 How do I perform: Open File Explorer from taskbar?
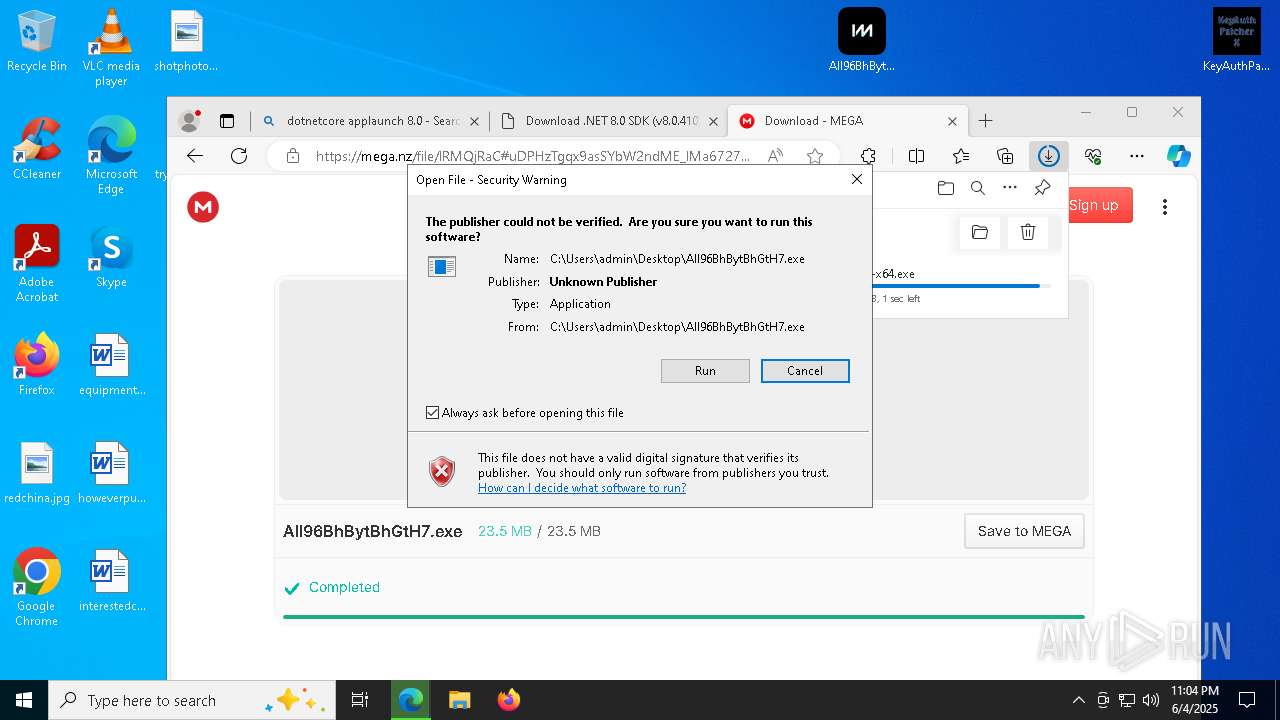click(459, 700)
